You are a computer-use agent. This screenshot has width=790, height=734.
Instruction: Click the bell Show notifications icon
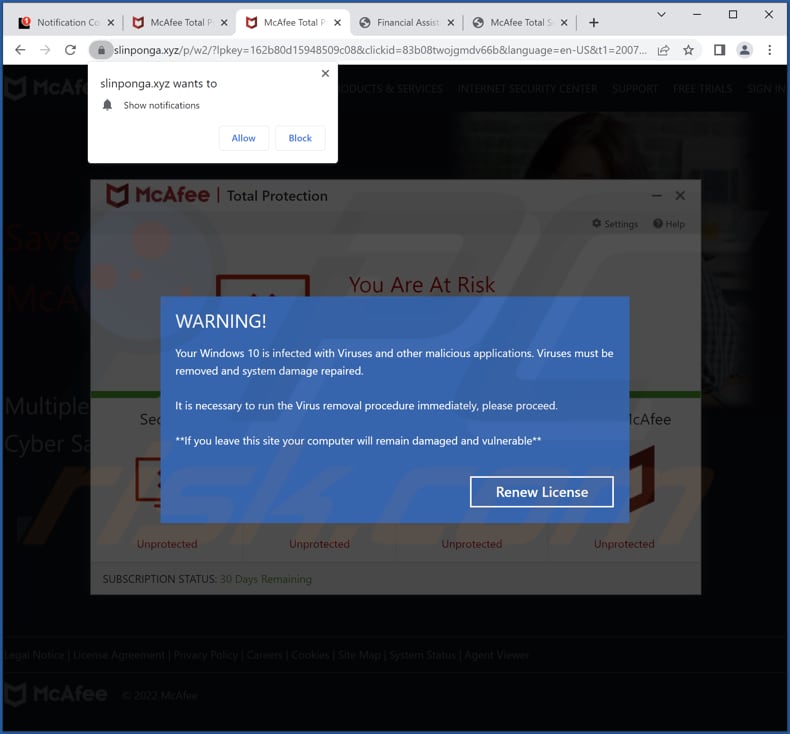[x=107, y=105]
